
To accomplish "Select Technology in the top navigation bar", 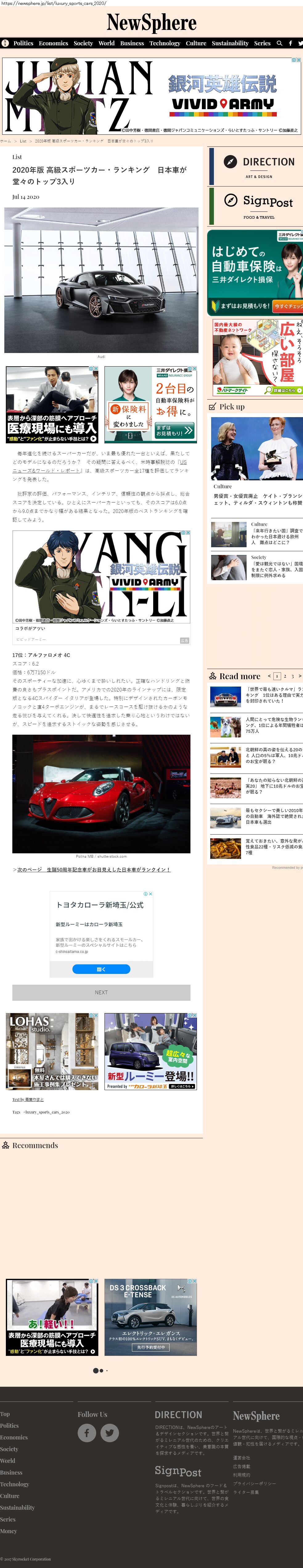I will pyautogui.click(x=165, y=43).
